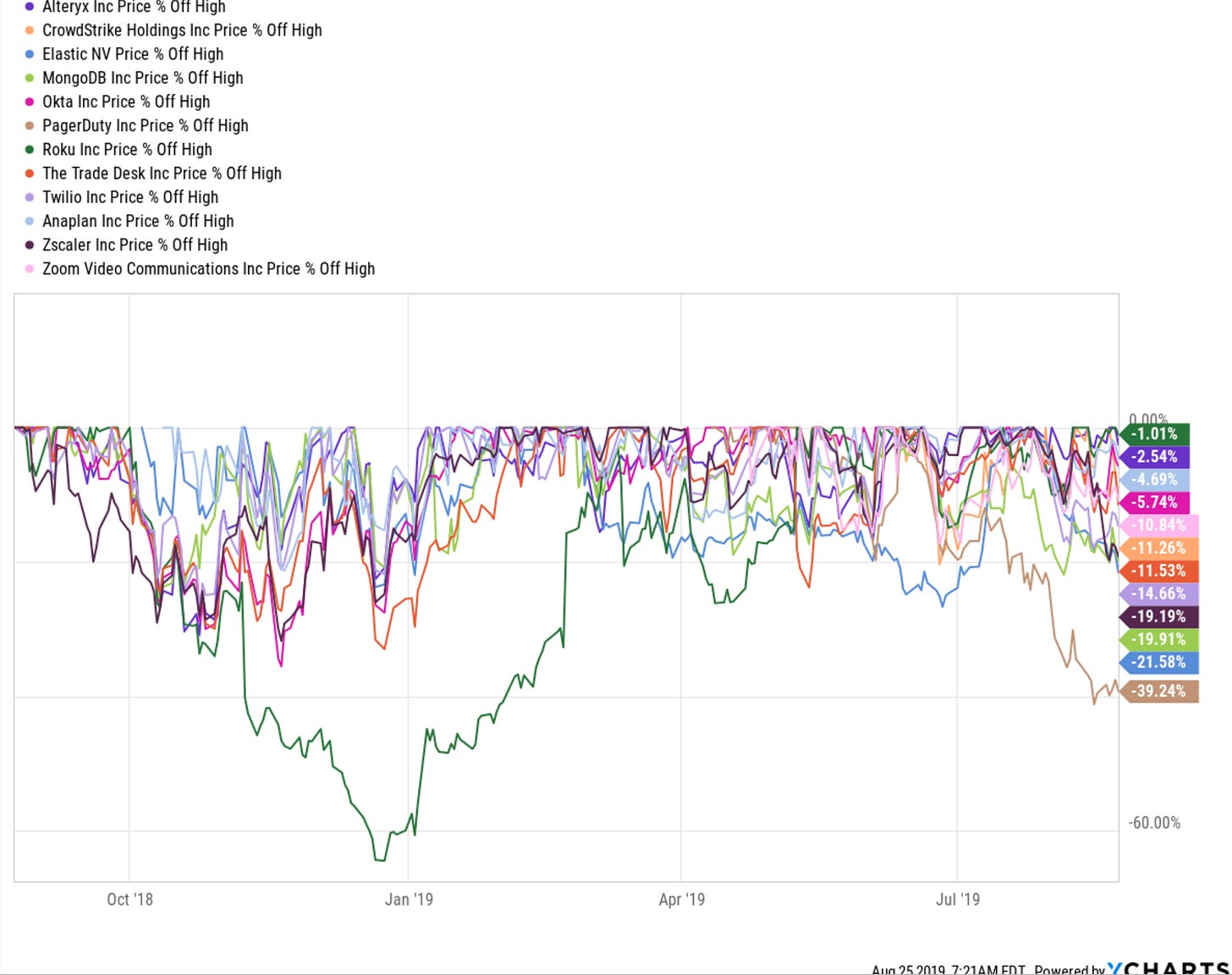Image resolution: width=1232 pixels, height=975 pixels.
Task: Click the -1.01% green value tag
Action: 1155,434
